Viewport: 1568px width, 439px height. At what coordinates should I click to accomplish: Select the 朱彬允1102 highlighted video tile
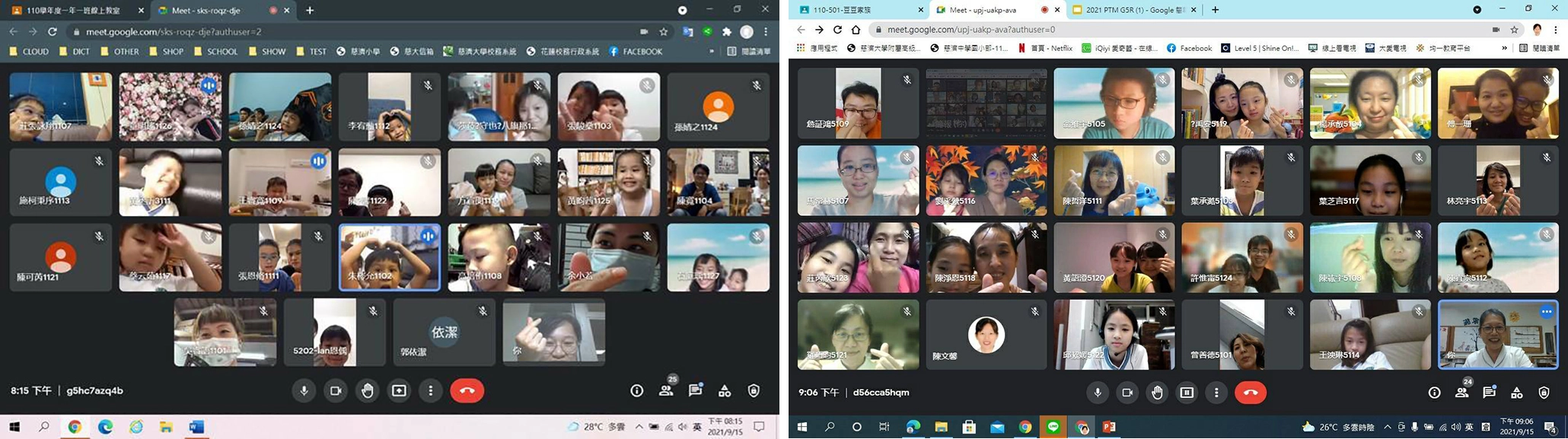[x=390, y=257]
